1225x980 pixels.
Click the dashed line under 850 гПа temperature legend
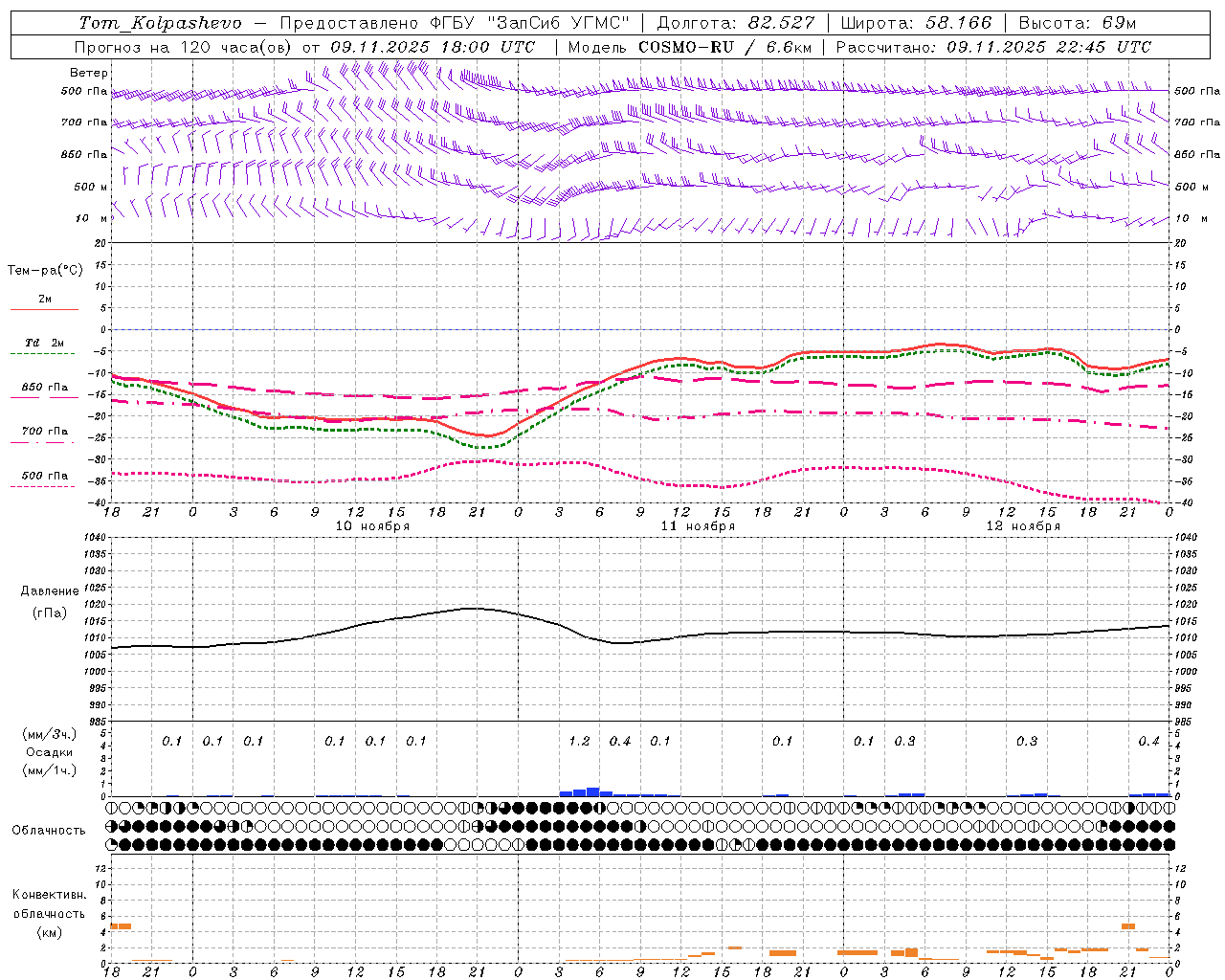click(44, 398)
